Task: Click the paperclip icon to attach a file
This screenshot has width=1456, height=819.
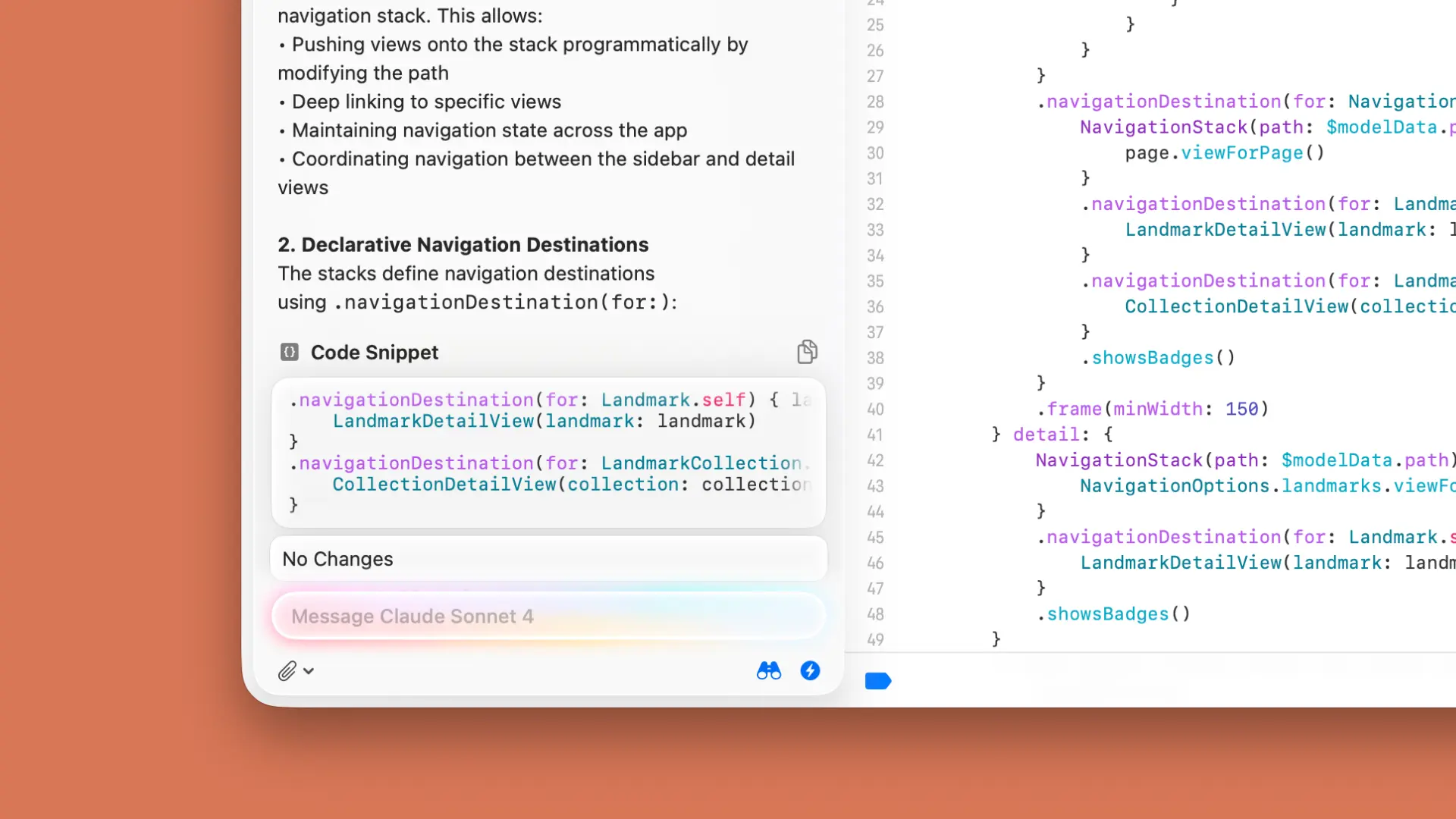Action: point(287,670)
